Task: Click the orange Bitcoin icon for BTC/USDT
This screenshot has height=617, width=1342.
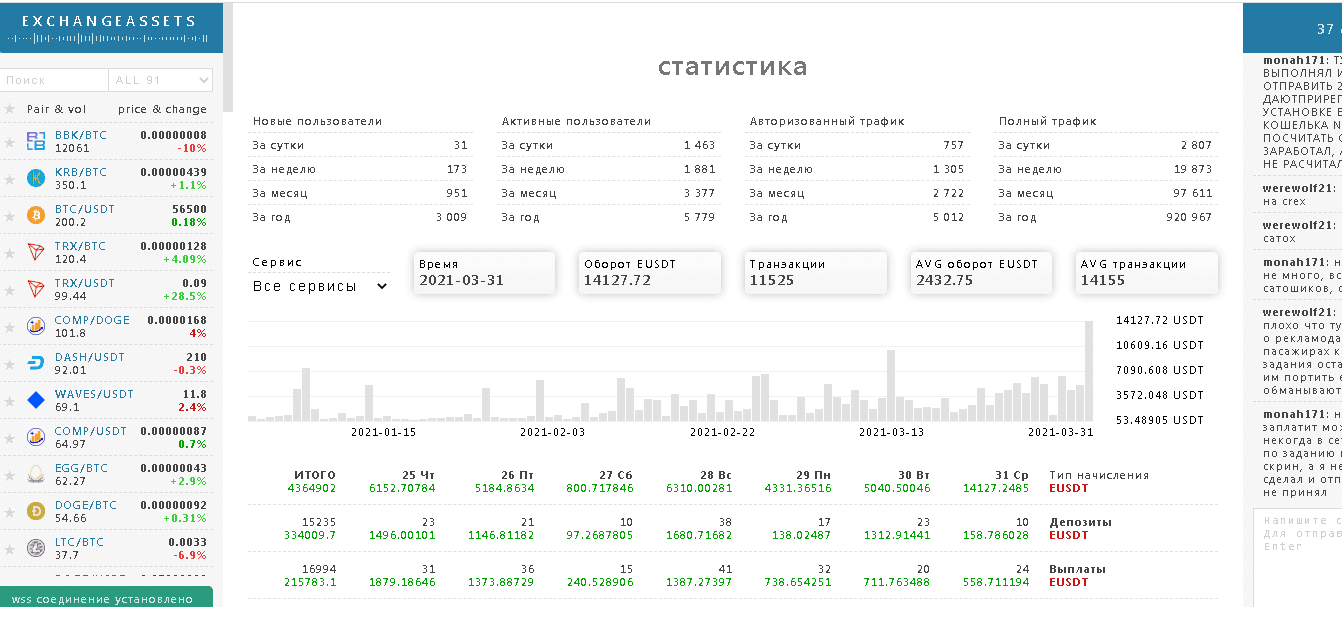Action: (x=36, y=215)
